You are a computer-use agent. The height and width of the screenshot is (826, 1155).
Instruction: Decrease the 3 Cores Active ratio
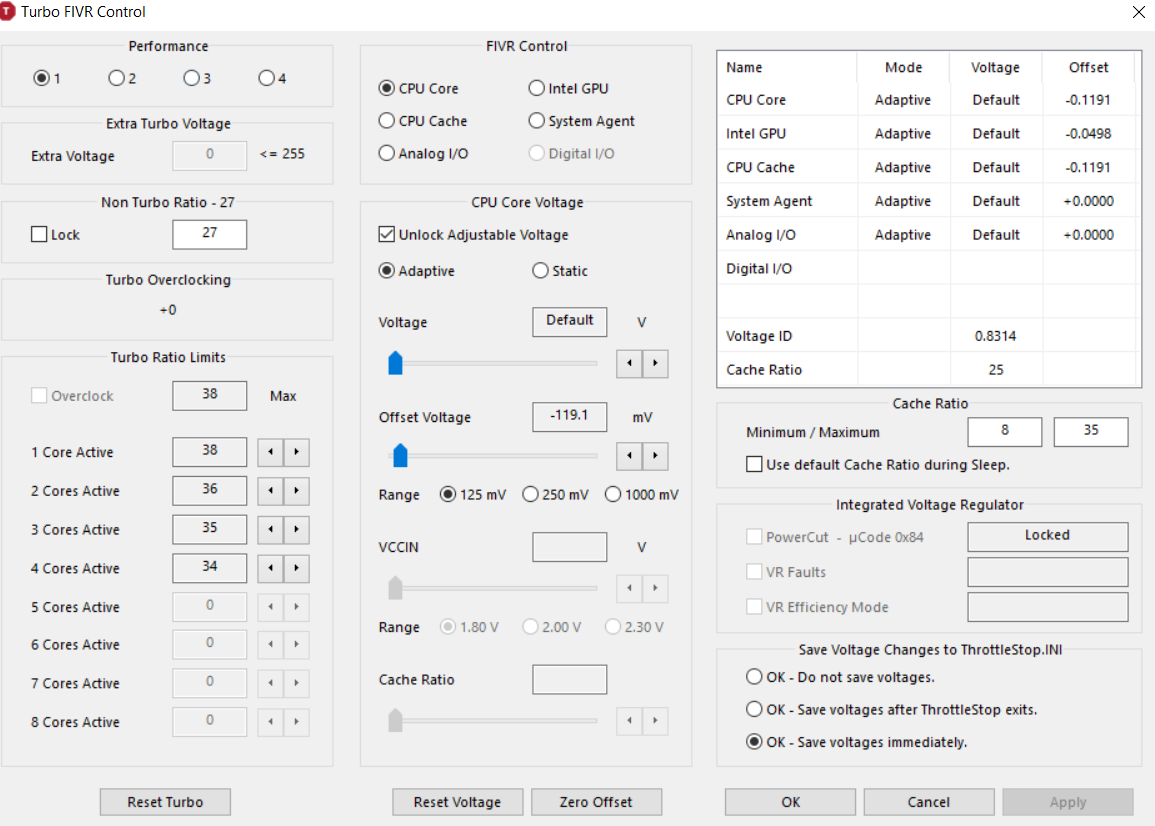270,529
